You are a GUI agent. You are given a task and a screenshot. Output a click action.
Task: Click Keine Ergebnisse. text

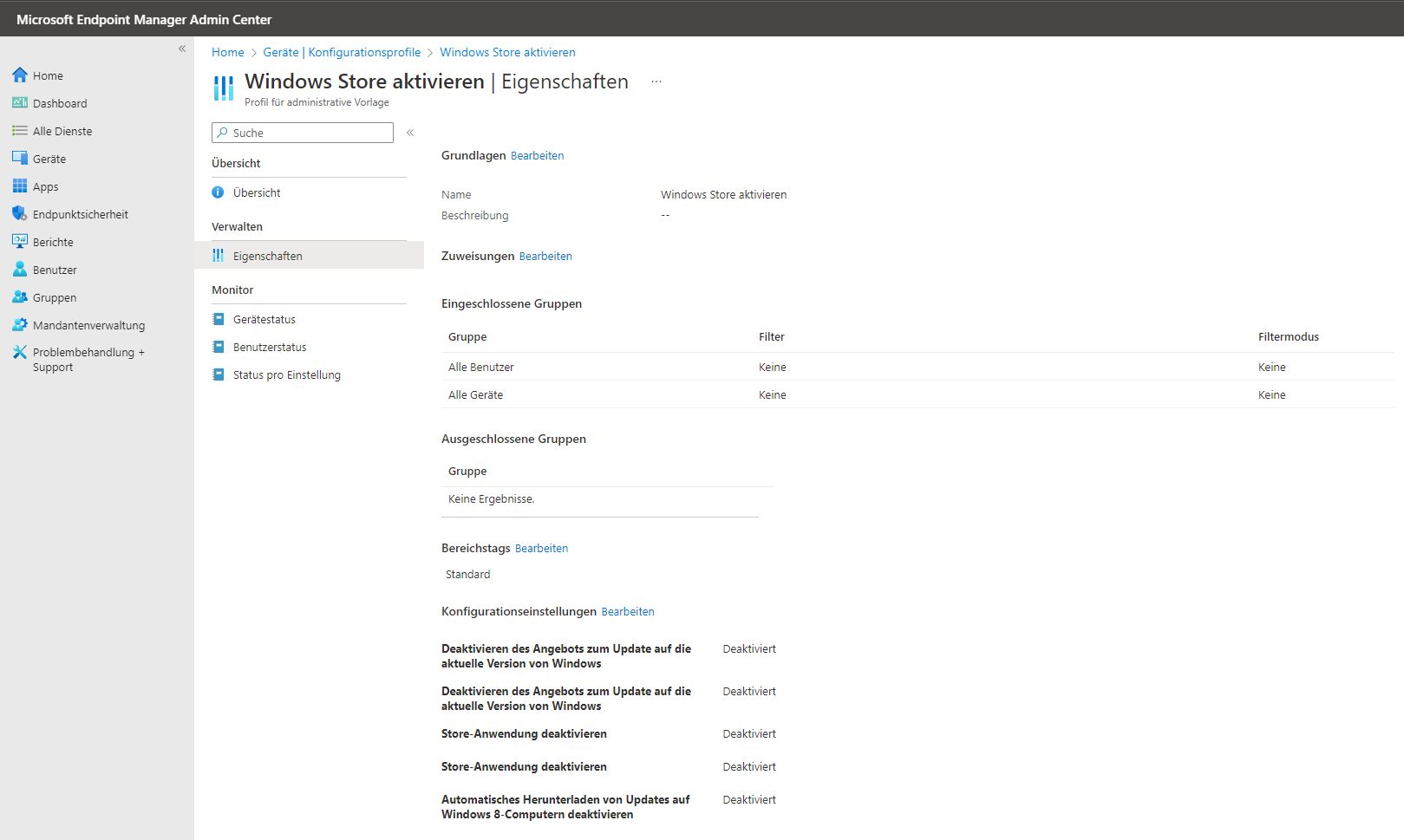[x=492, y=499]
